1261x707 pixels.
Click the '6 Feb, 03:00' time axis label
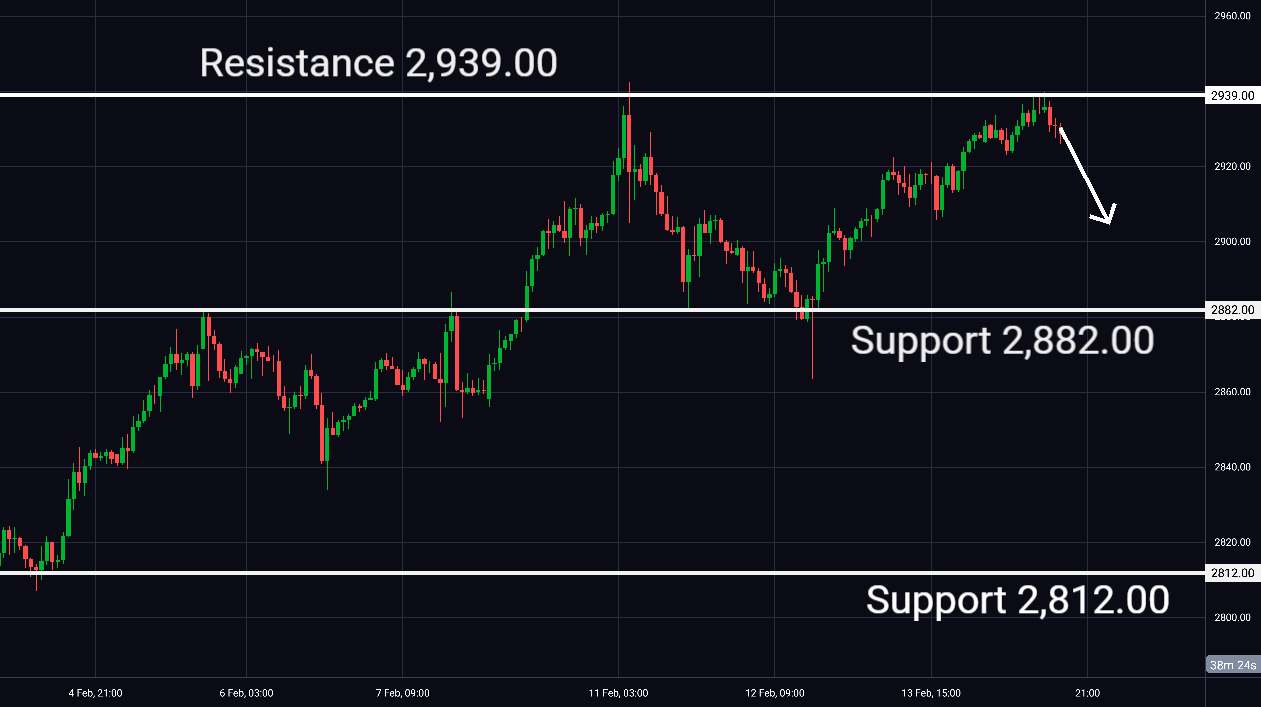click(246, 693)
